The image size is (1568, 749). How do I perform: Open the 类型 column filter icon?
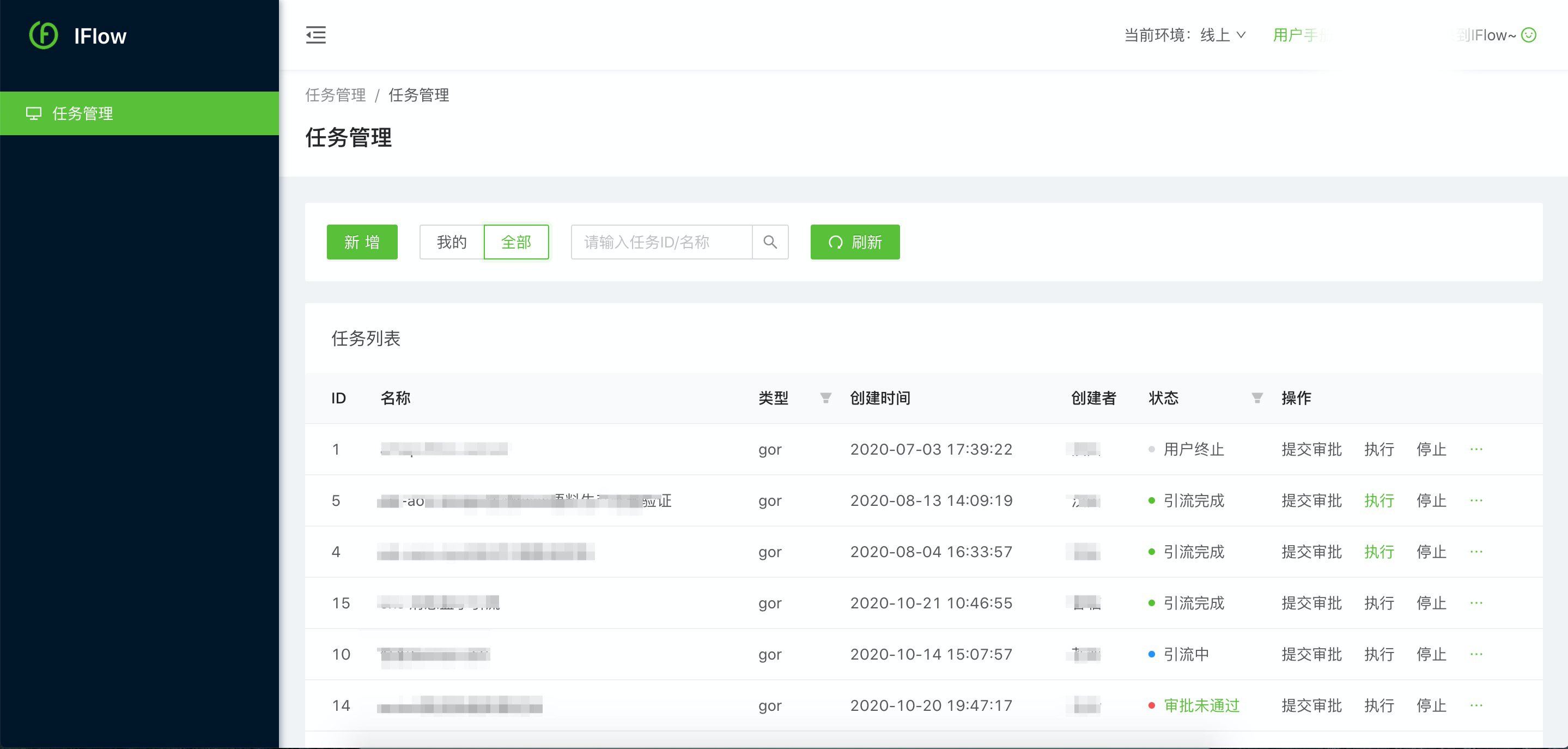click(825, 397)
